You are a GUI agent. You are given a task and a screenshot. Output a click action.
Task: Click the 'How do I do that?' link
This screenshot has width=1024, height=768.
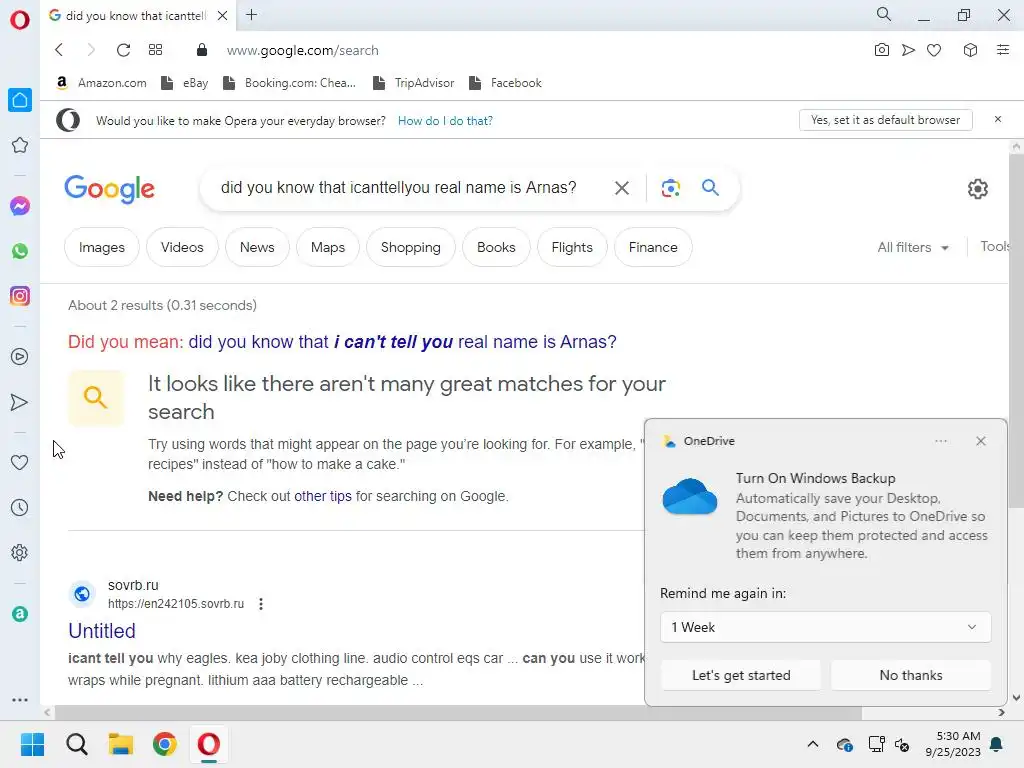click(x=445, y=121)
